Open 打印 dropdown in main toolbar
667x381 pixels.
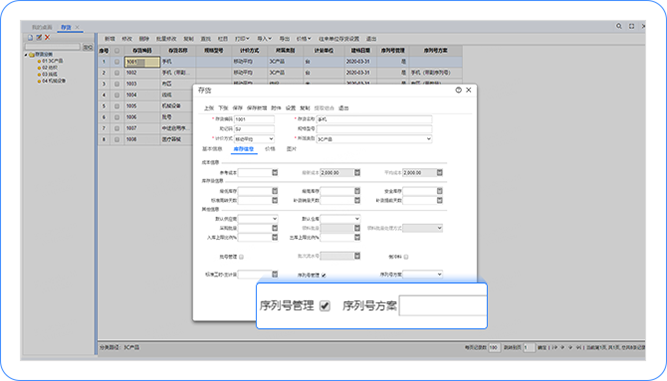pos(242,39)
